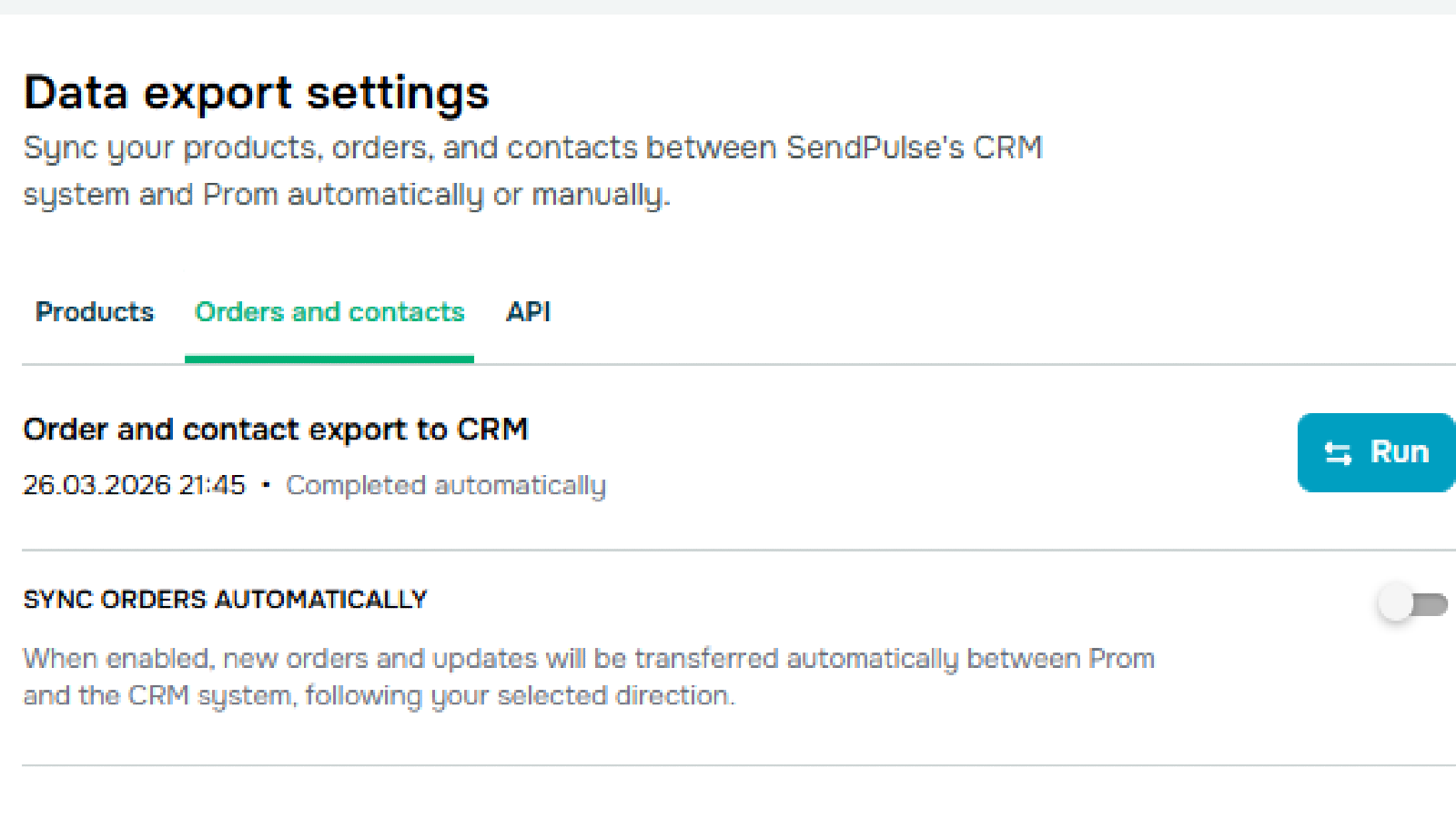Click the 26.03.2026 21:45 timestamp
Screen dimensions: 1456x819
tap(134, 485)
